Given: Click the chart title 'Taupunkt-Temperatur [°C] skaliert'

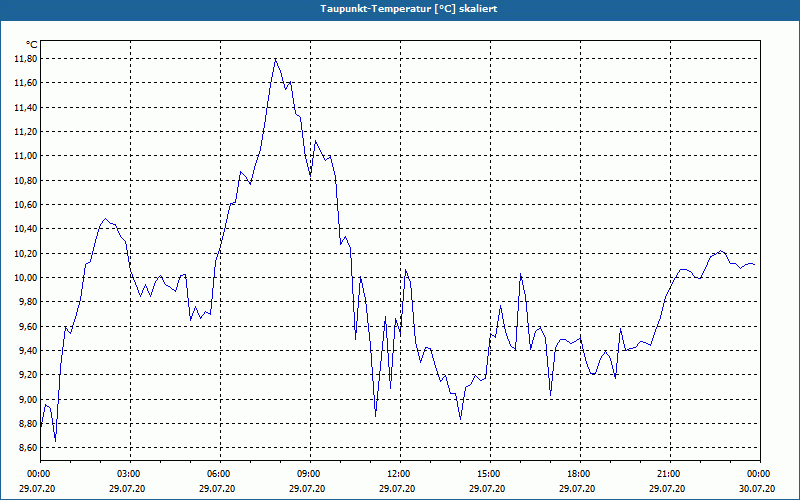Looking at the screenshot, I should pyautogui.click(x=409, y=9).
